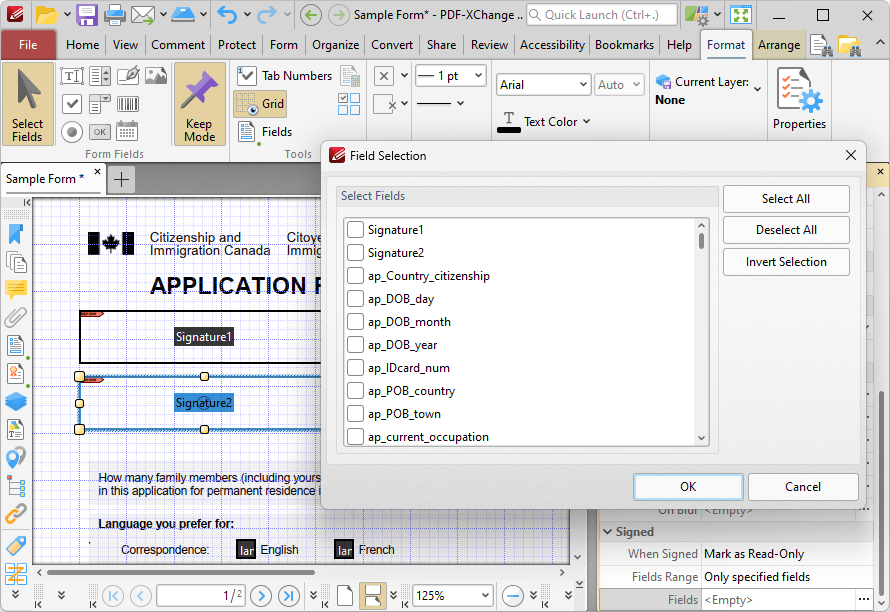
Task: Check the Signature1 checkbox
Action: coord(355,230)
